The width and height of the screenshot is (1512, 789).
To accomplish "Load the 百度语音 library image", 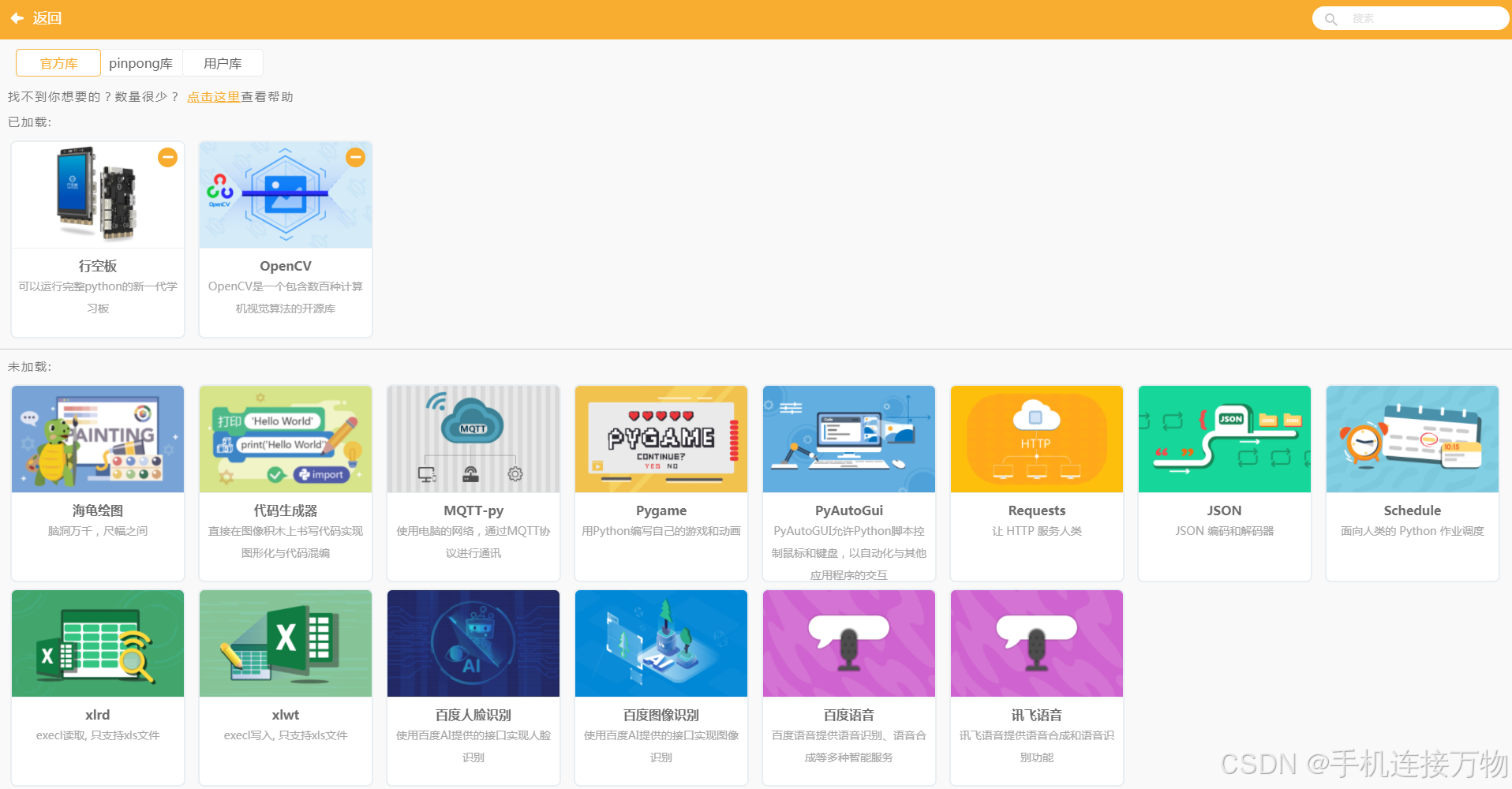I will [849, 643].
